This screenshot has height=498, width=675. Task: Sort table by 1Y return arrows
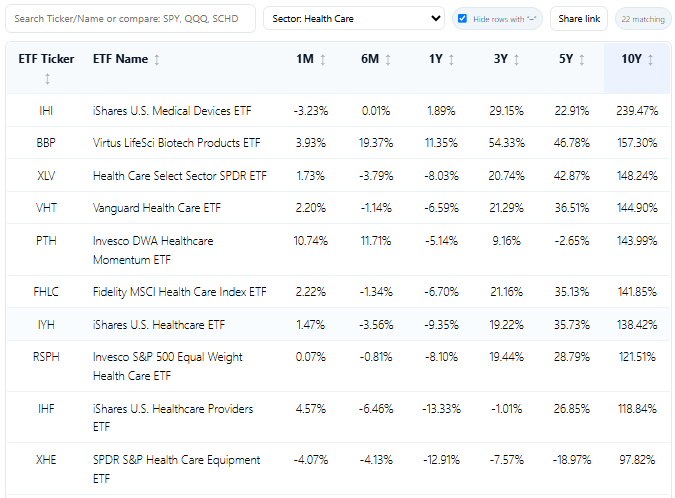[451, 60]
